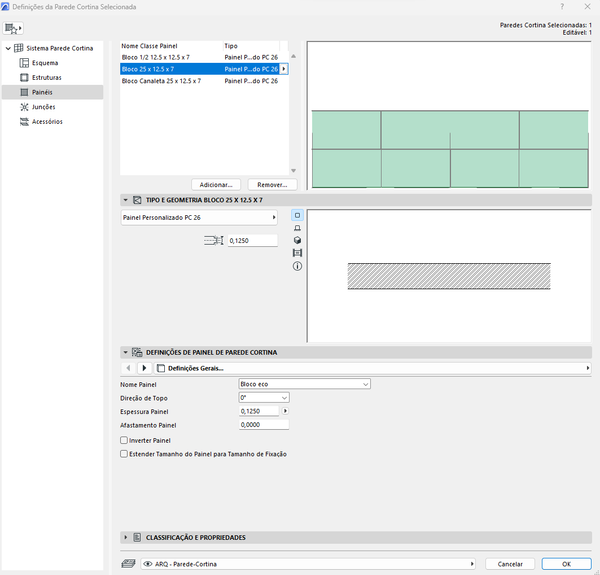This screenshot has width=600, height=575.
Task: Click the Classificação e Propriedades icon
Action: coord(137,538)
